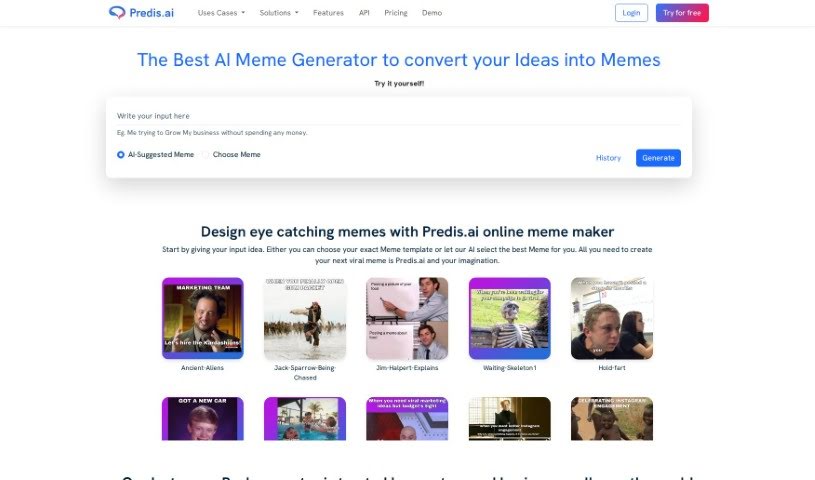
Task: Open the Got A New Car meme thumbnail
Action: pos(202,419)
